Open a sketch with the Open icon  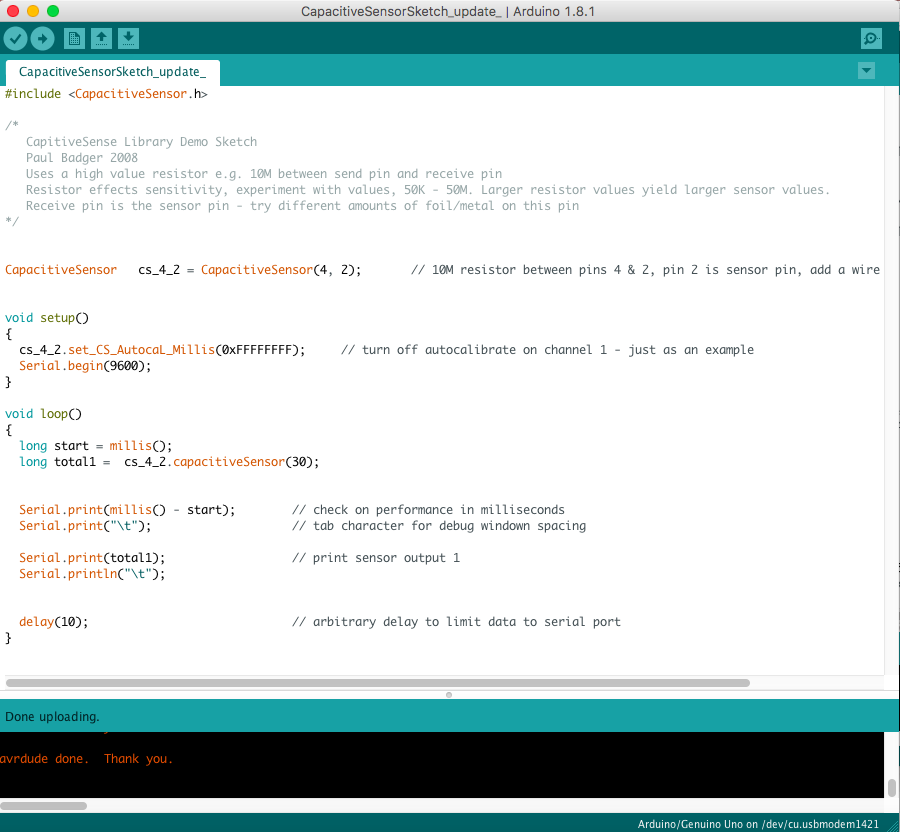(x=102, y=39)
